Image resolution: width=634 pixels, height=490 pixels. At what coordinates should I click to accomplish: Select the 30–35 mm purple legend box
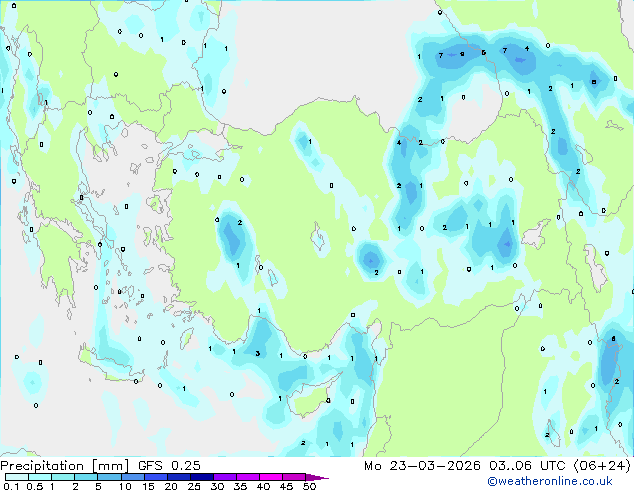pyautogui.click(x=224, y=477)
